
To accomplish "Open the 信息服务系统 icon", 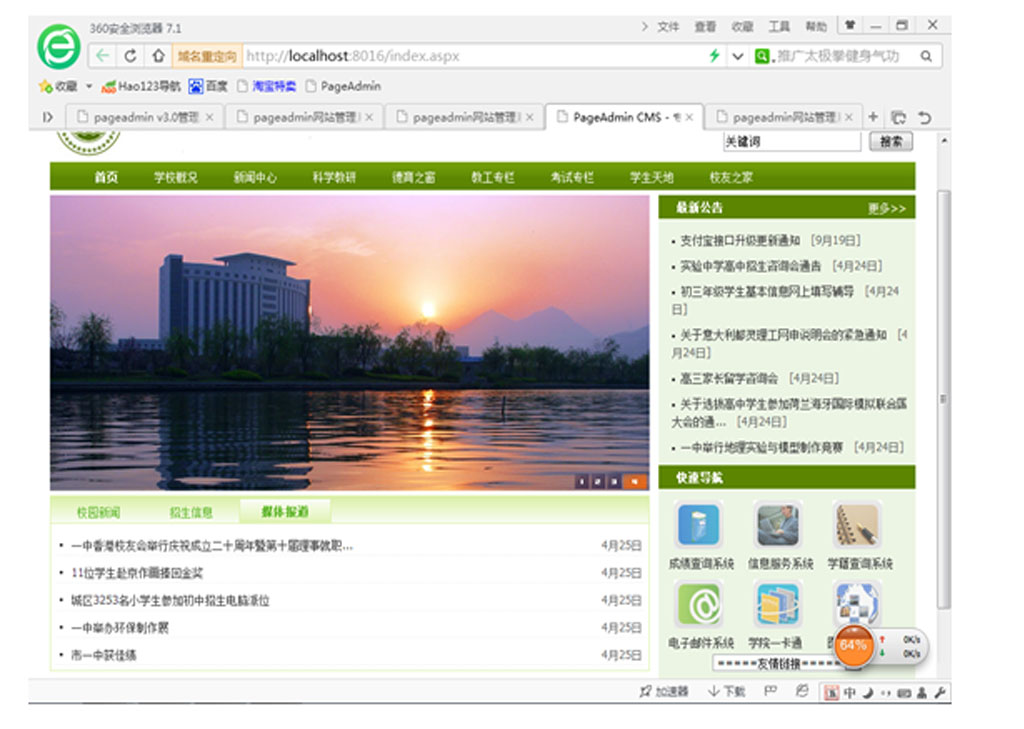I will click(x=778, y=525).
